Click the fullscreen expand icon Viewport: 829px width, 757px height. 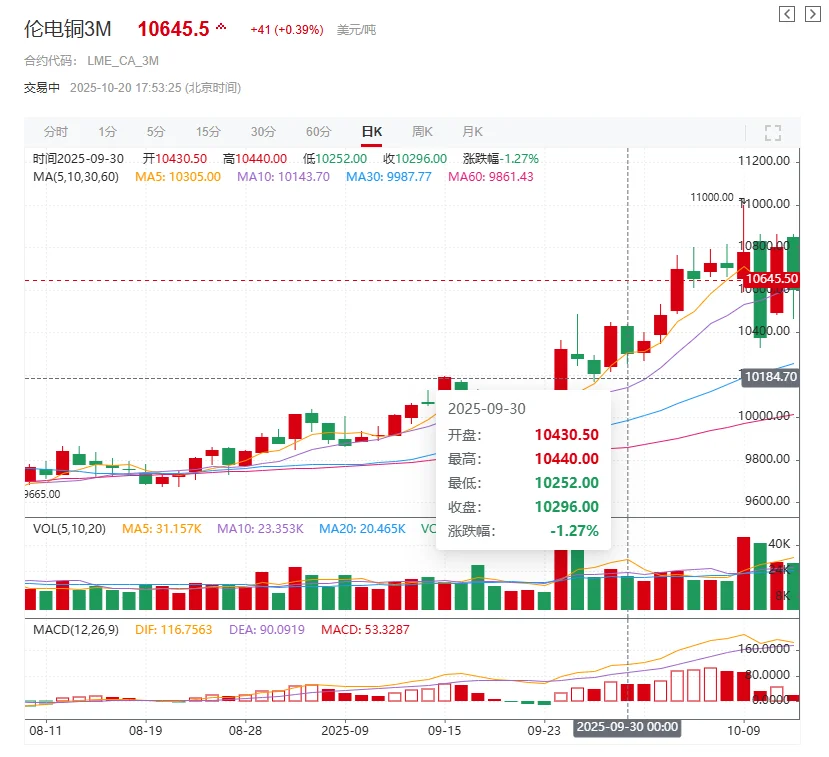[772, 131]
